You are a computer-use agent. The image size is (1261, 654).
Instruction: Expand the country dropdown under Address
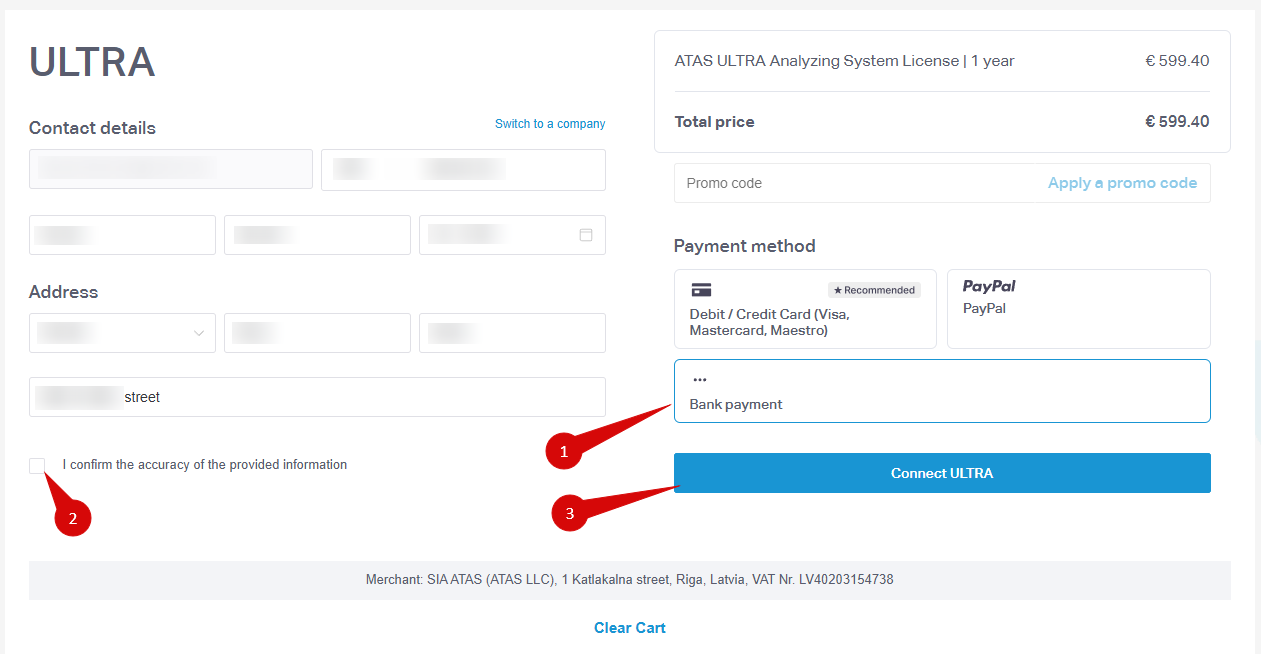click(122, 333)
